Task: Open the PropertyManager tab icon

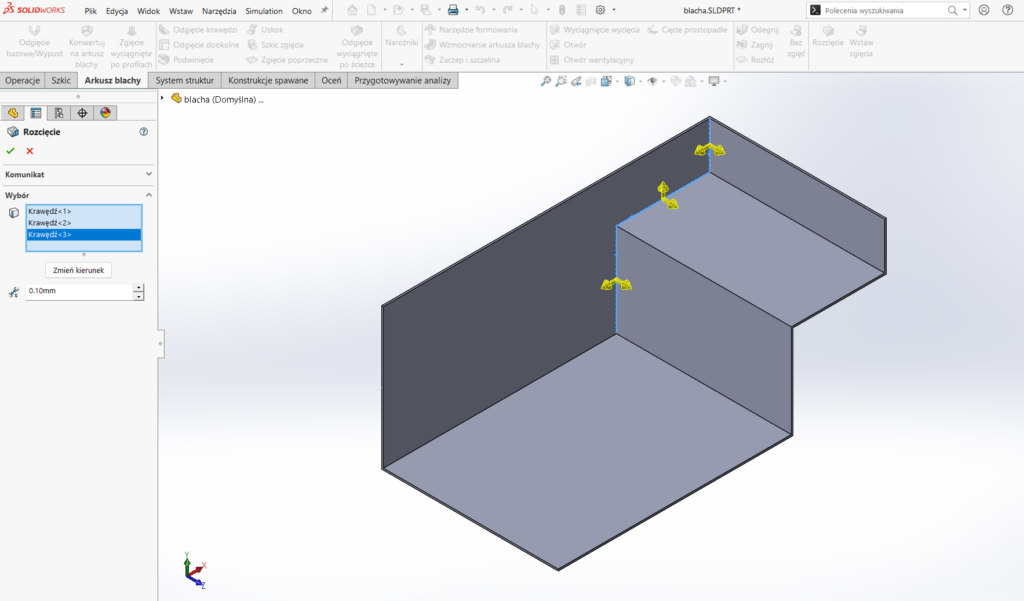Action: pos(36,113)
